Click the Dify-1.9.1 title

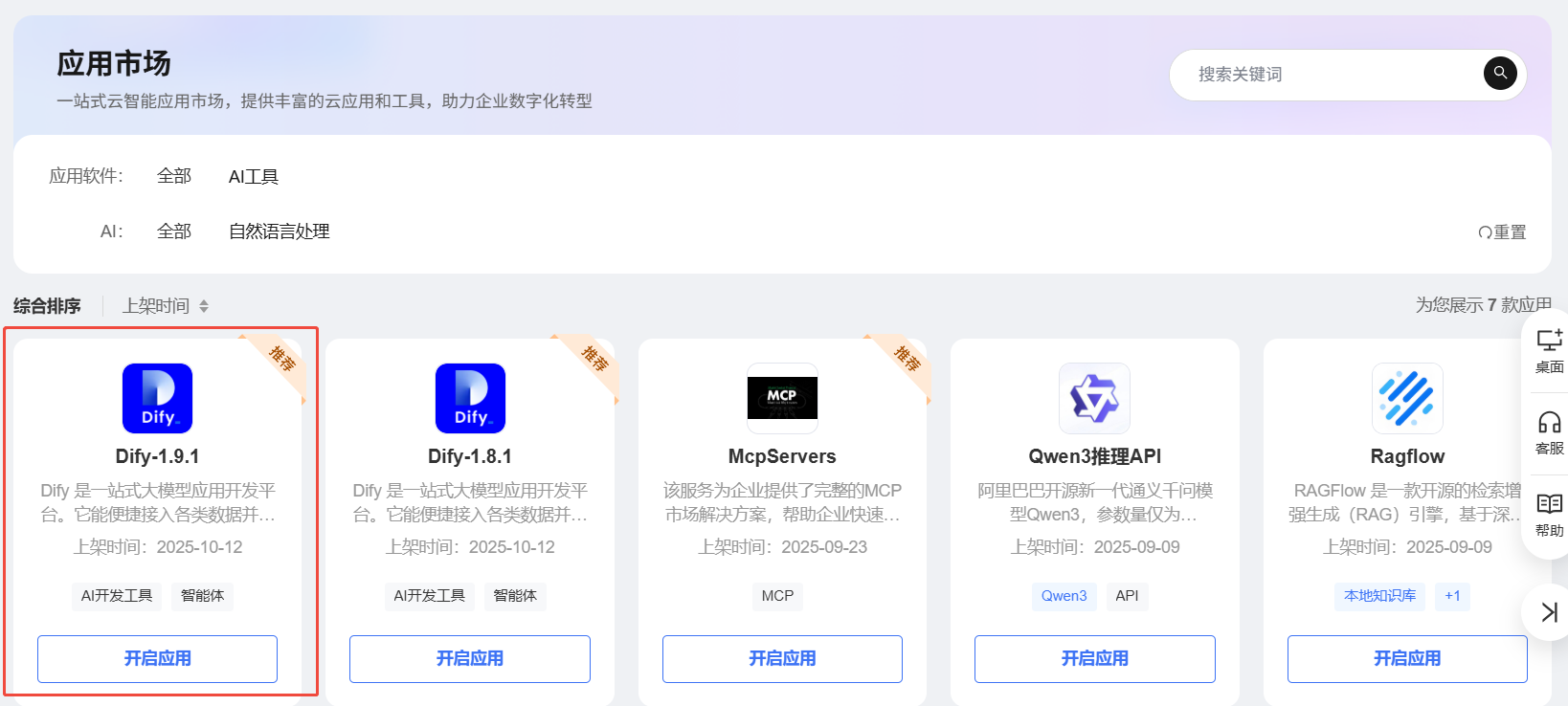pos(157,456)
